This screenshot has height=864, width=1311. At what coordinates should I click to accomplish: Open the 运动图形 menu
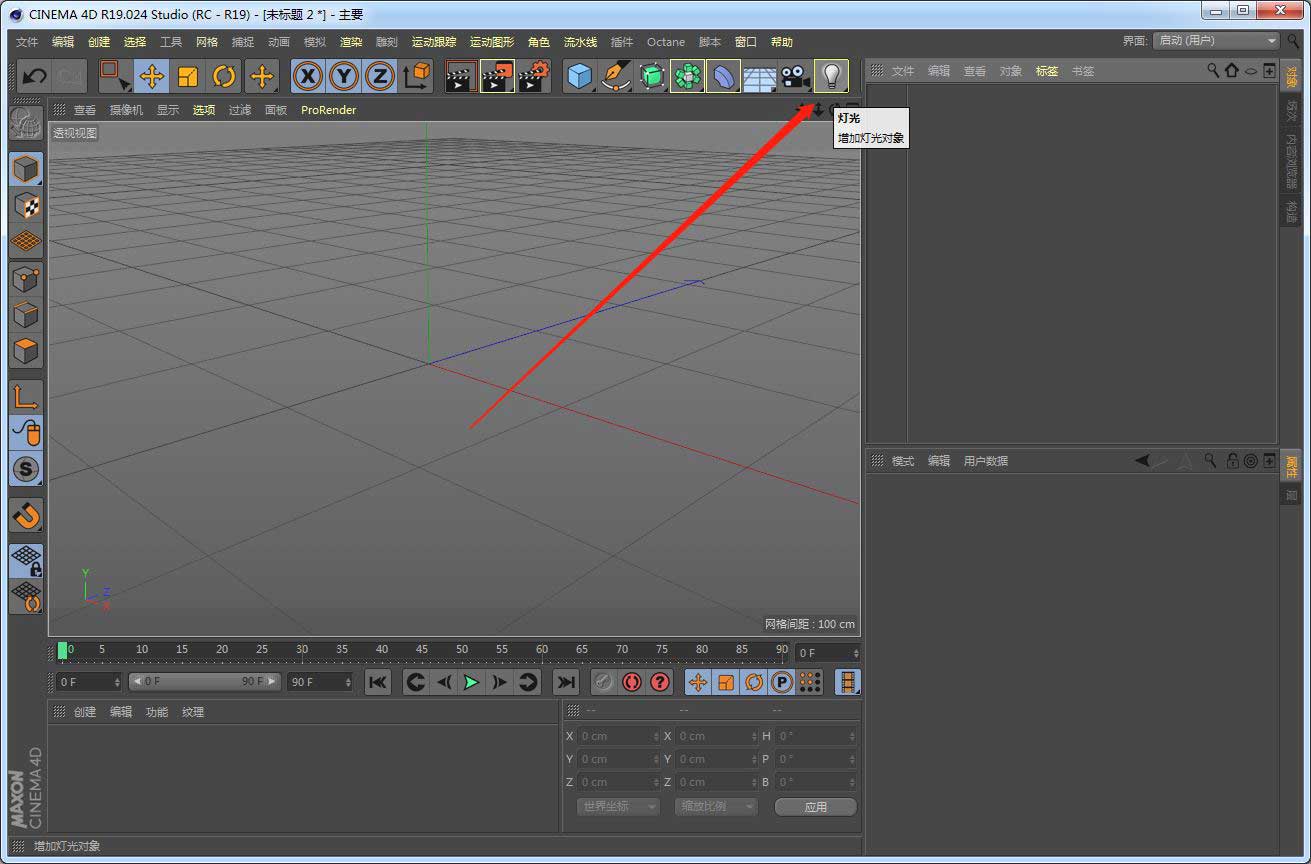click(x=492, y=42)
